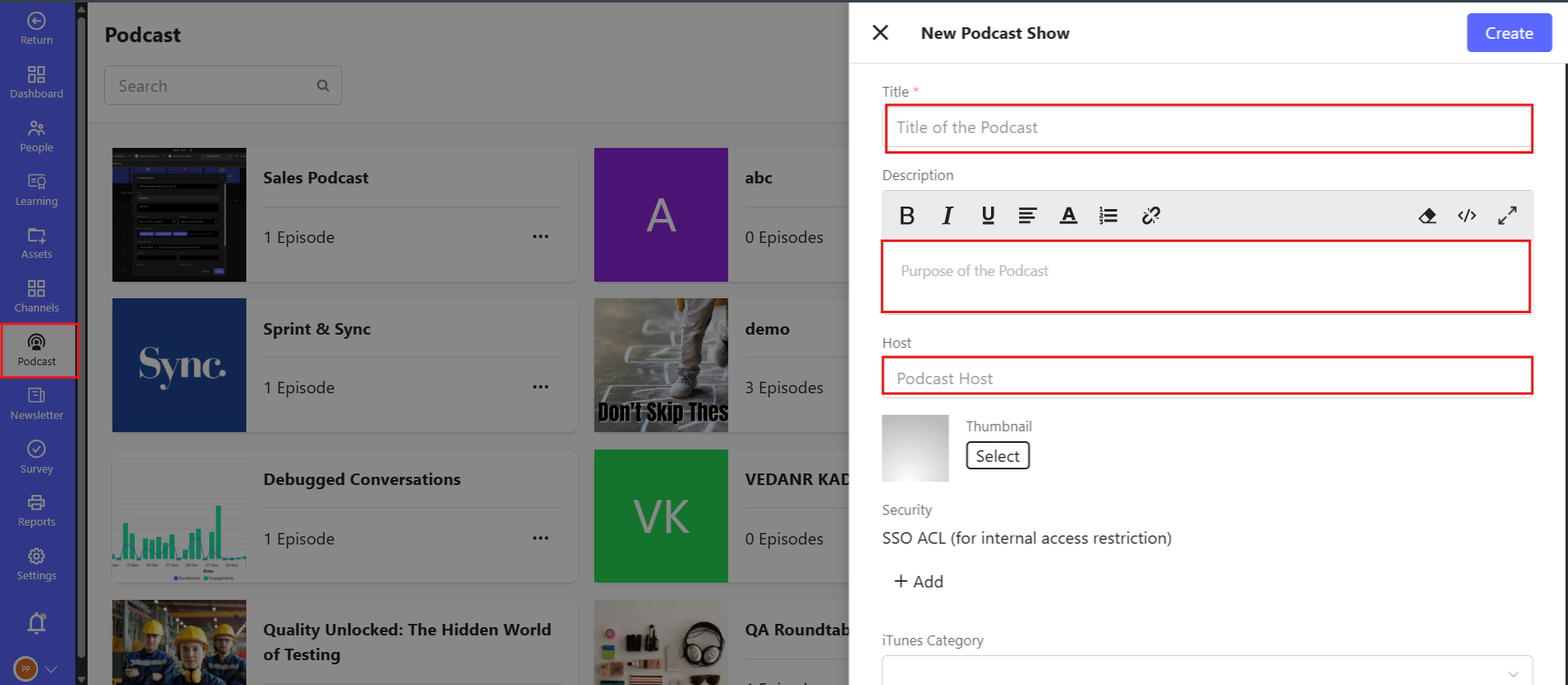Open the Assets section

(36, 243)
